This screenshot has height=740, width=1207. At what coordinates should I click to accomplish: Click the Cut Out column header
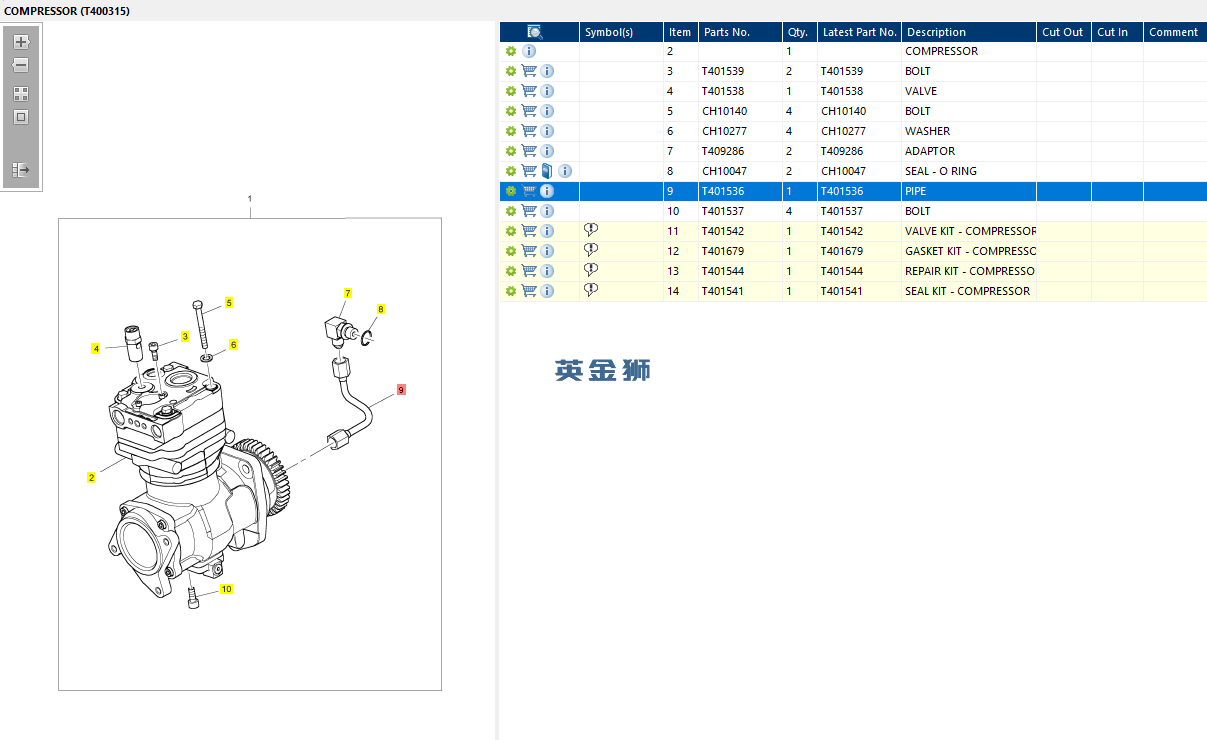coord(1063,32)
